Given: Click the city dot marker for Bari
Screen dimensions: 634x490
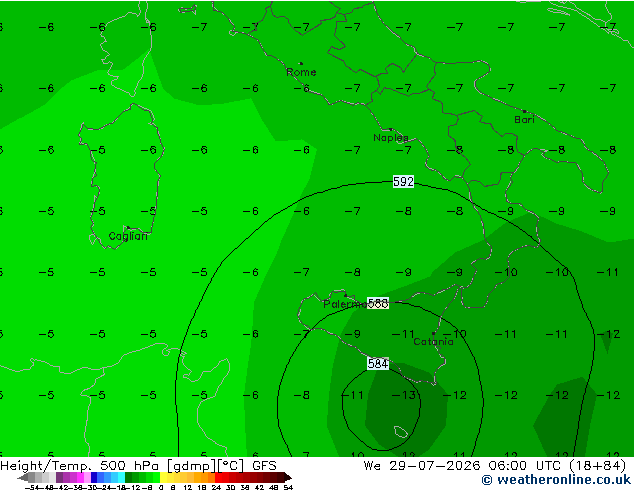Looking at the screenshot, I should [x=524, y=111].
